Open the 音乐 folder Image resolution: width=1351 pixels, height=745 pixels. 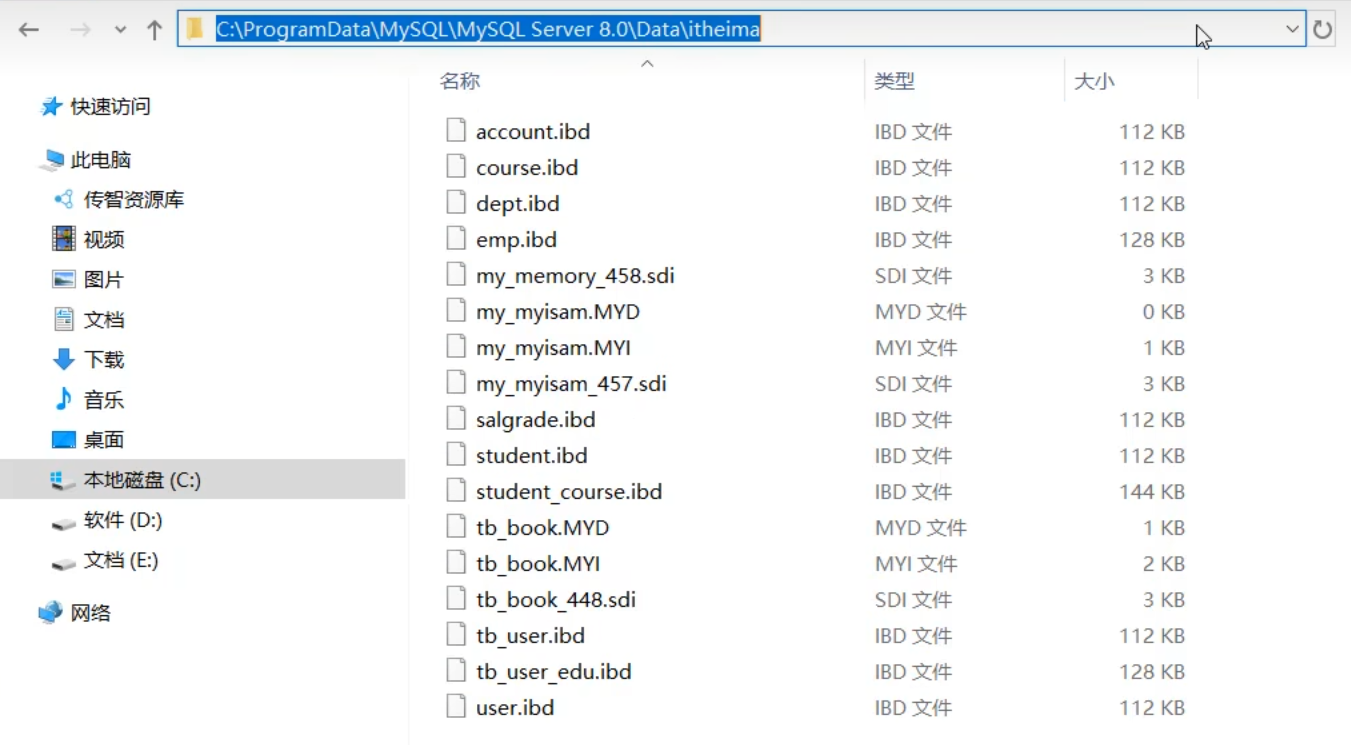(88, 400)
